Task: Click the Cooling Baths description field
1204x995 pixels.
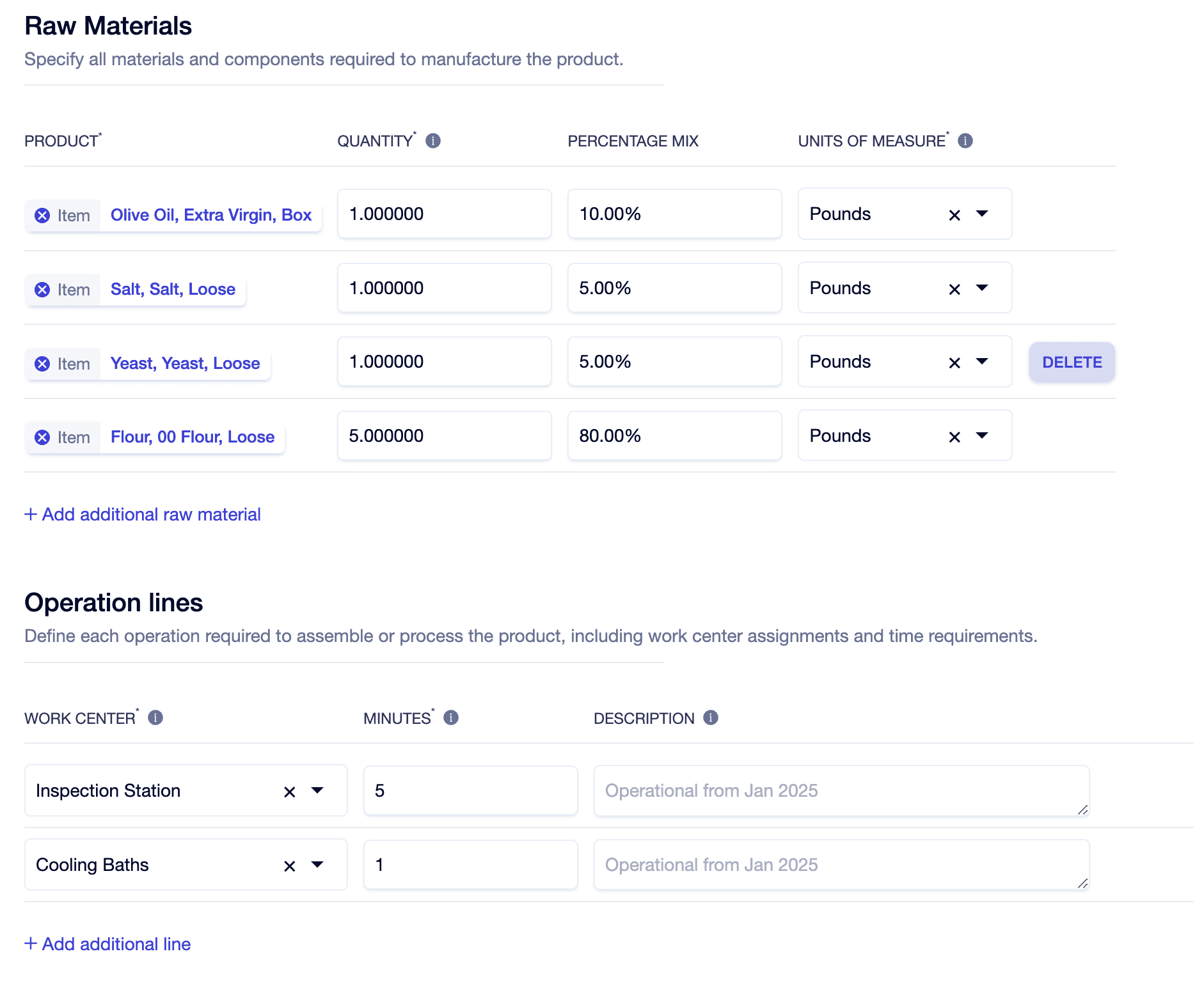Action: (841, 865)
